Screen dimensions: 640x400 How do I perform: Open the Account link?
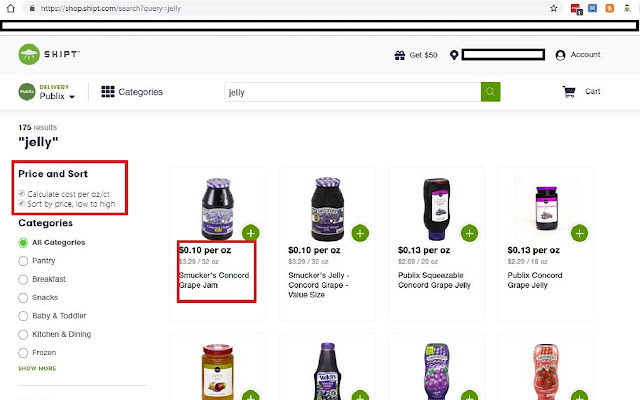click(x=585, y=54)
